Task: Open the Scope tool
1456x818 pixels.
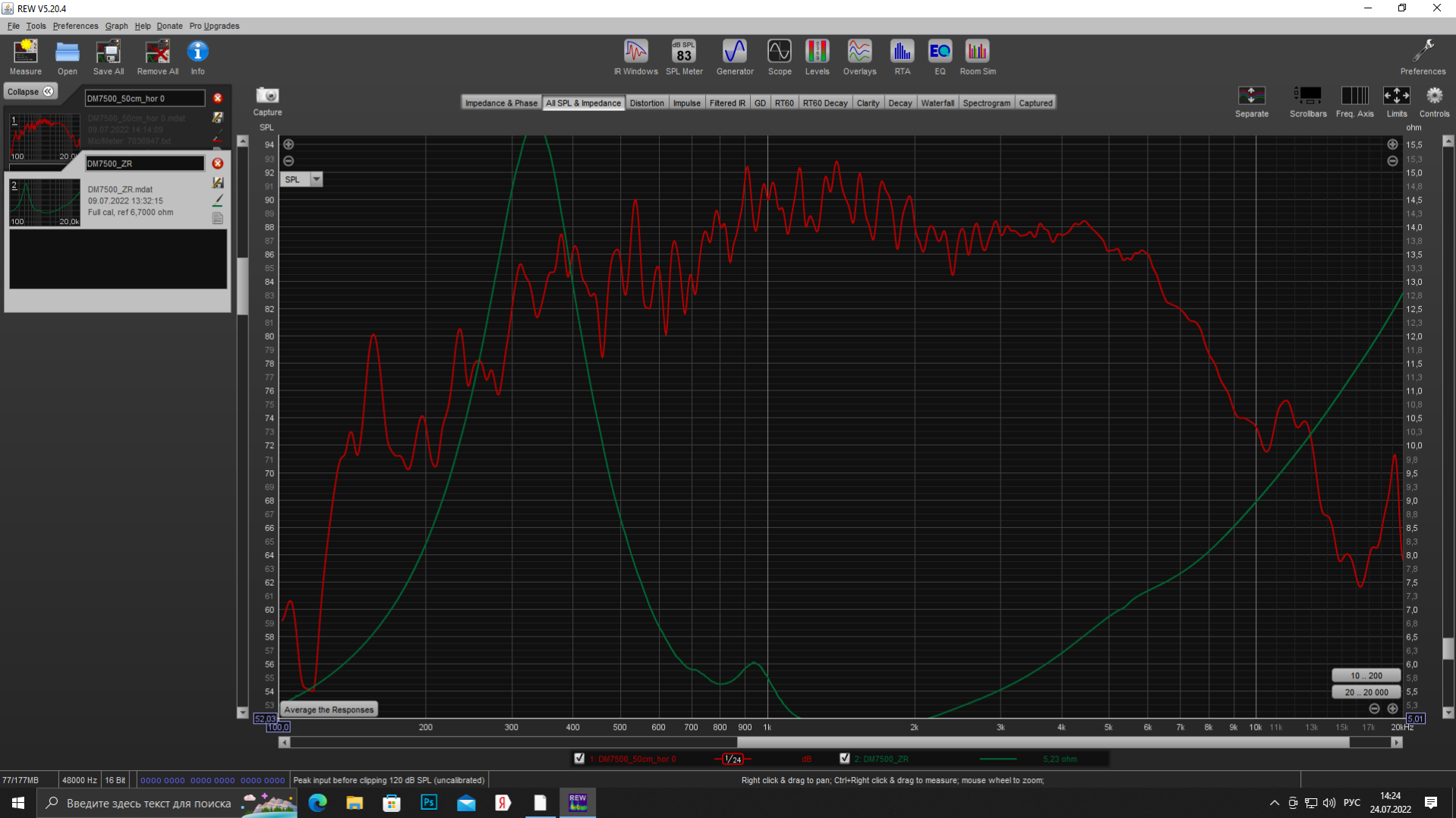Action: point(779,58)
